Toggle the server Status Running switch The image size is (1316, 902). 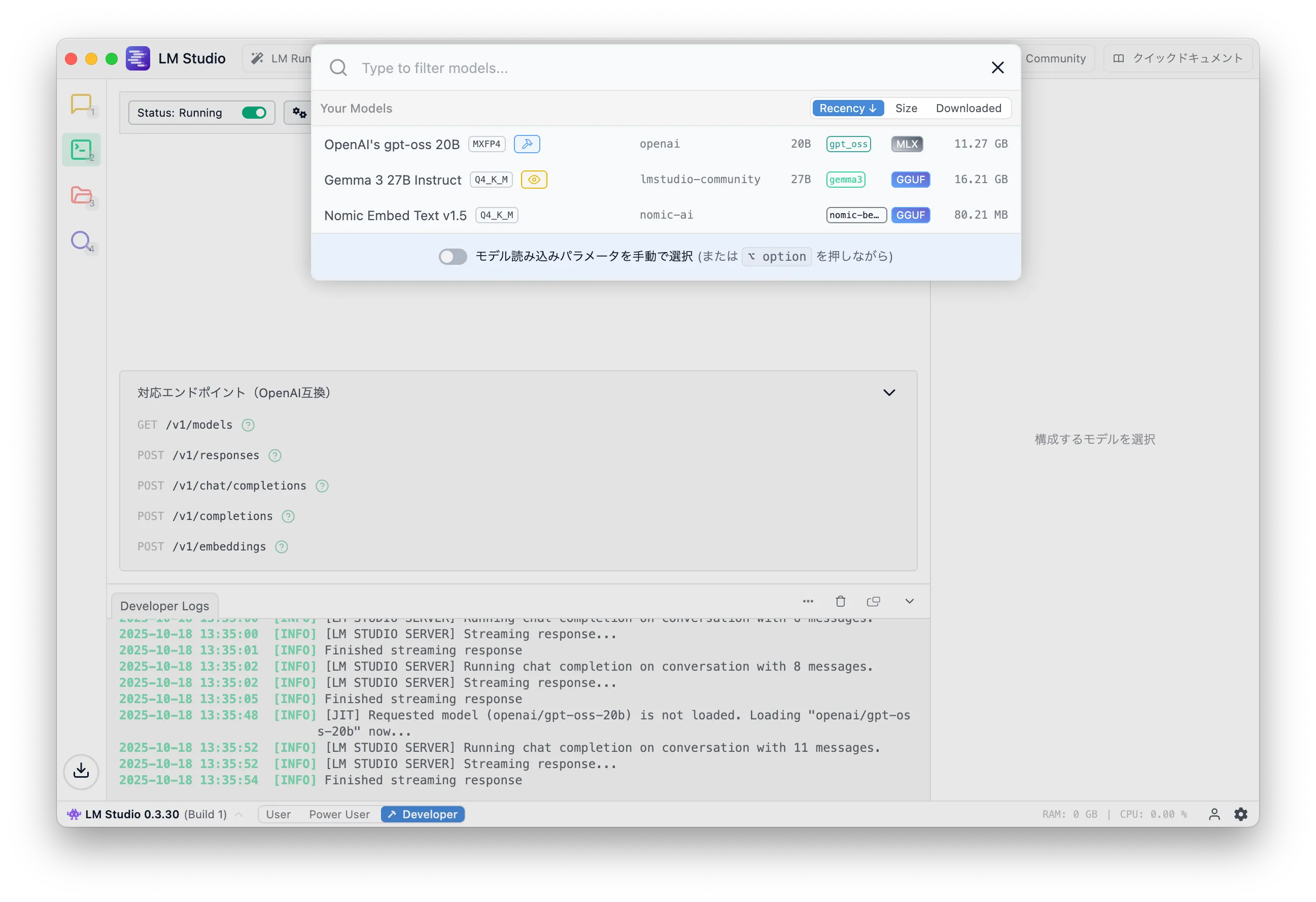254,113
